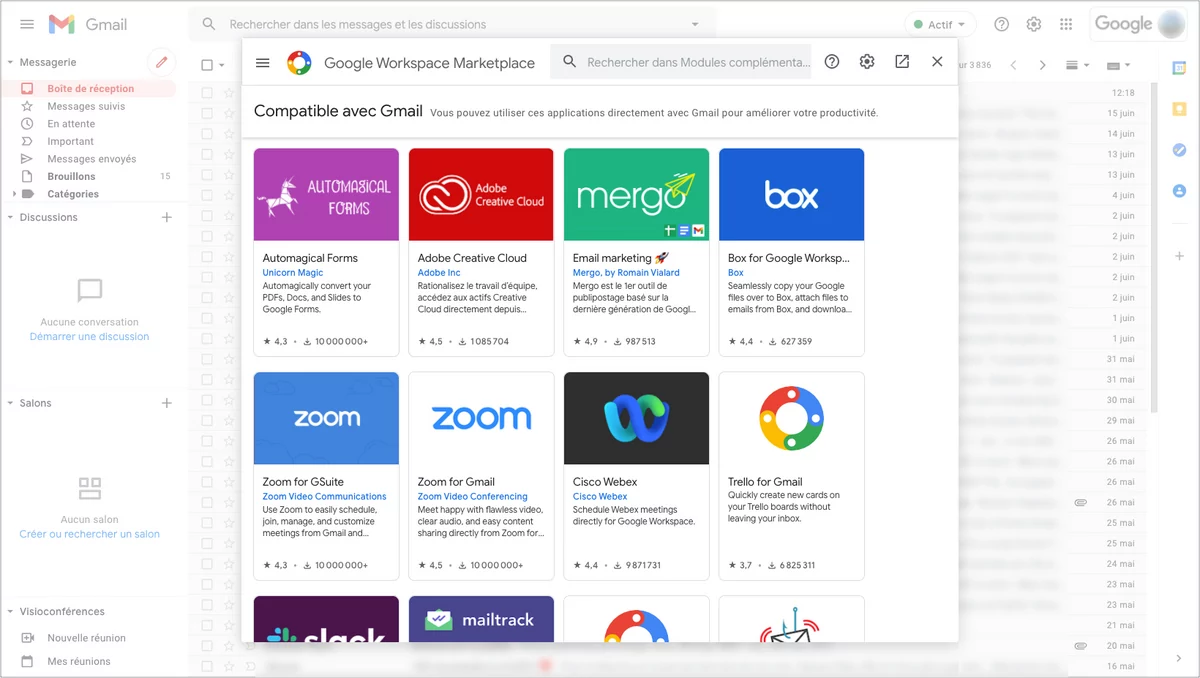Open the Google account avatar

pos(1171,24)
